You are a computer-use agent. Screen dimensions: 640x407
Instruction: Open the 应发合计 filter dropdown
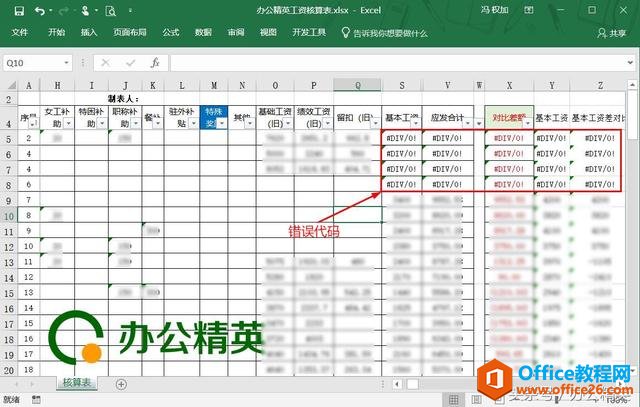tap(468, 123)
